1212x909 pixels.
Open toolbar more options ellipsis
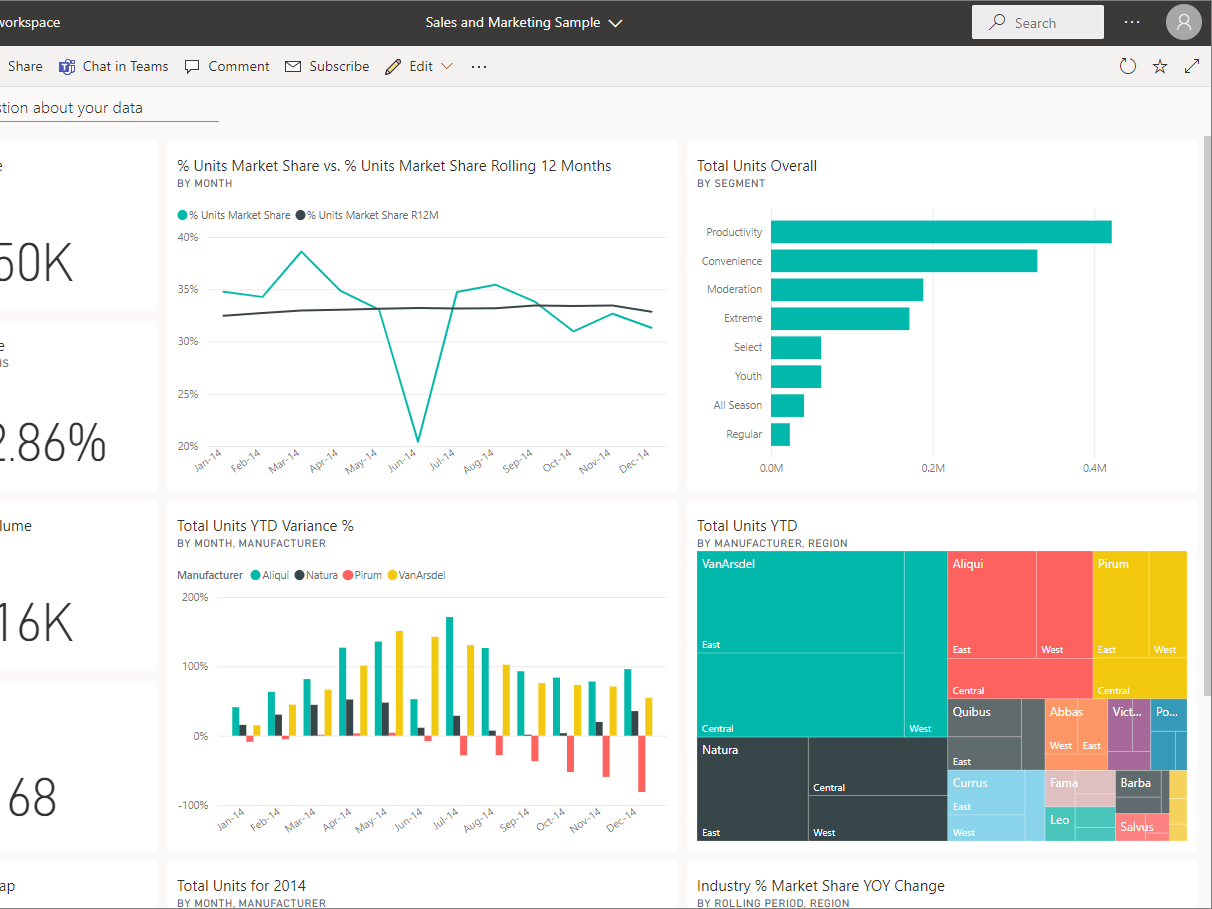pos(479,66)
